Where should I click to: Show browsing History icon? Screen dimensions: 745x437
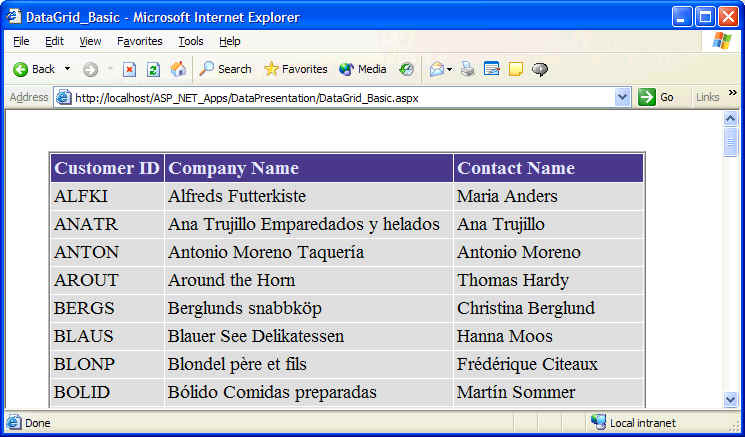coord(406,69)
